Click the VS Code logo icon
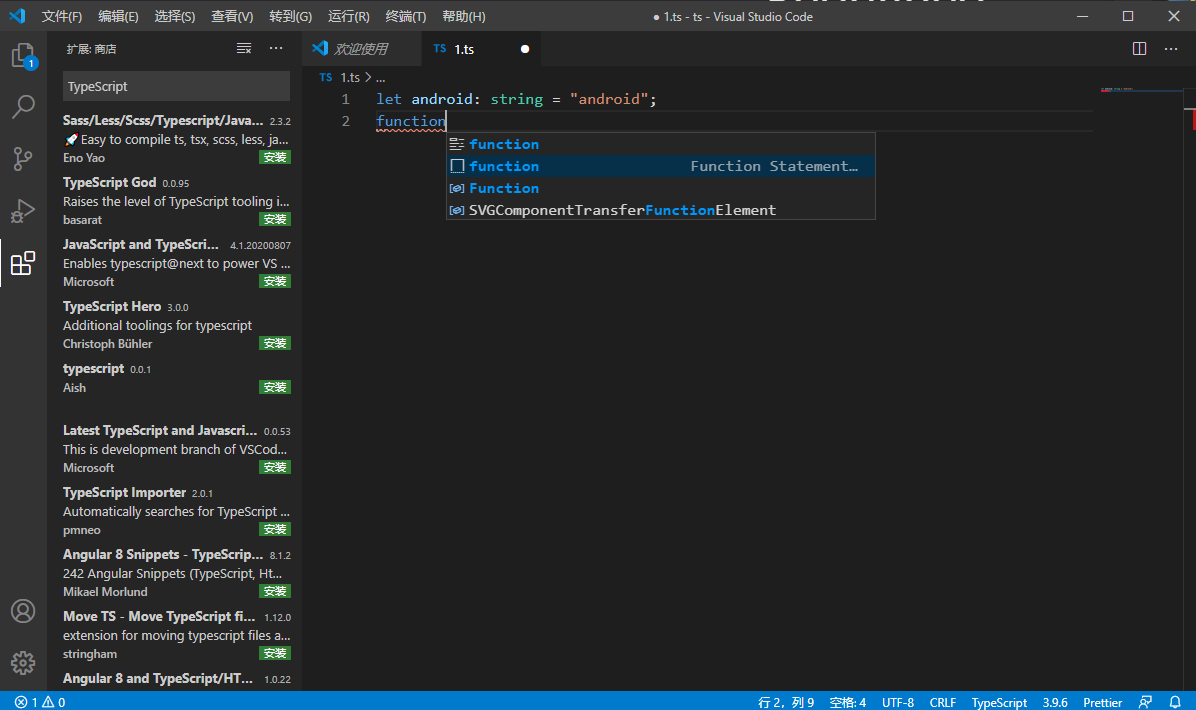 pos(17,16)
